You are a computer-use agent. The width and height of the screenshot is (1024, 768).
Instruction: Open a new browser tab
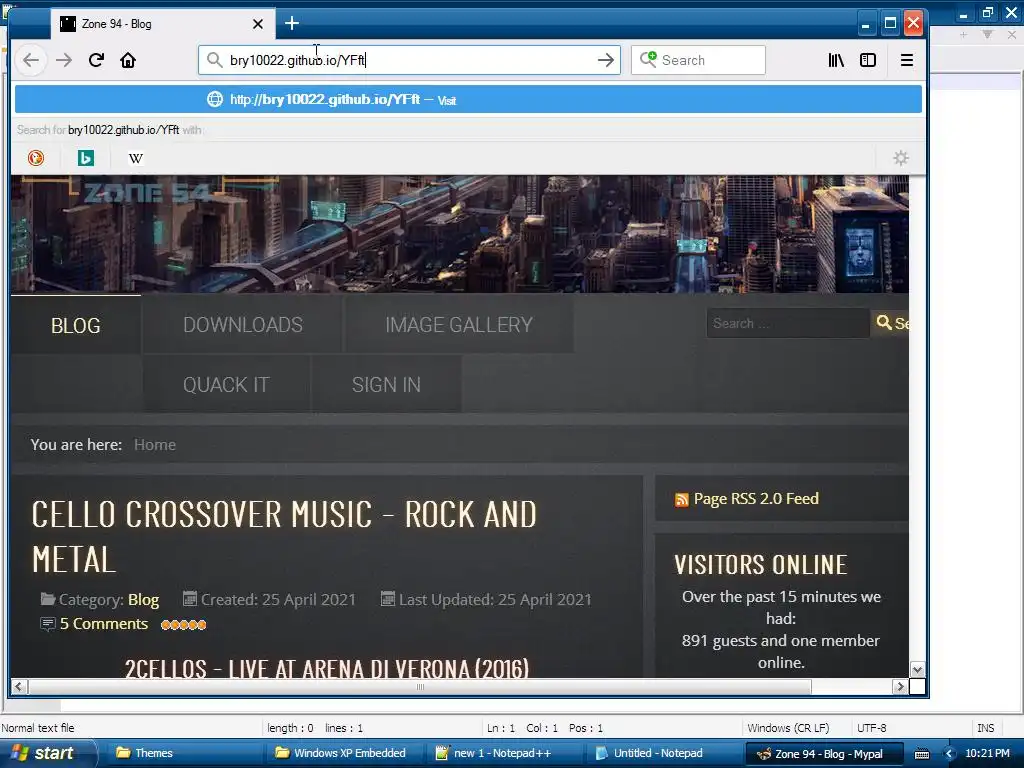point(292,24)
